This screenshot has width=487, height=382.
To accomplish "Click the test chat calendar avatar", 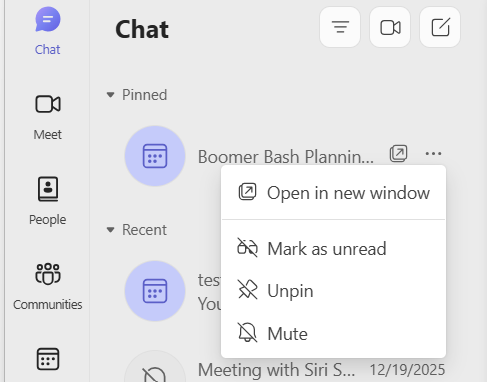I will 155,291.
